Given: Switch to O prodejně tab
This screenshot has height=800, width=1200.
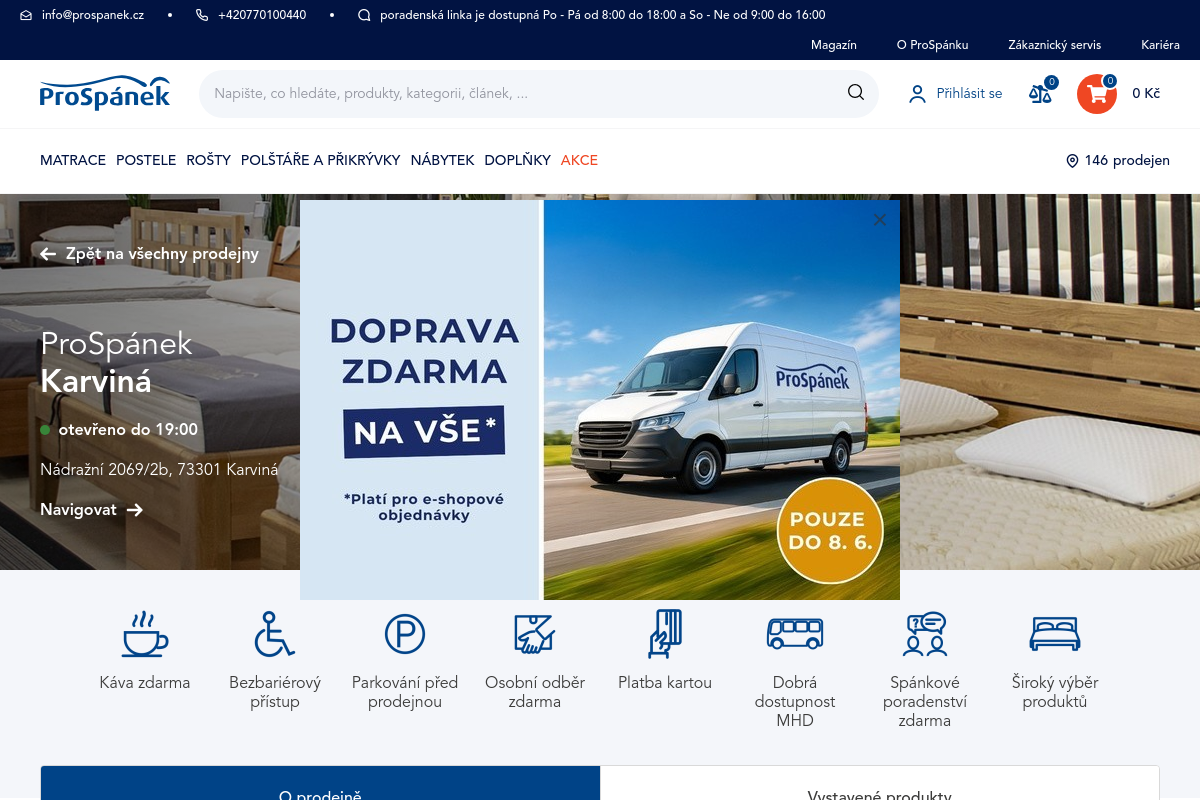Looking at the screenshot, I should pyautogui.click(x=320, y=784).
